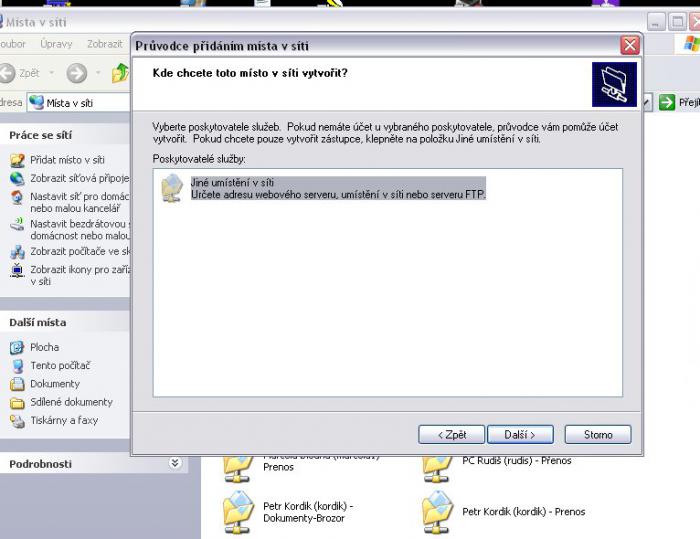700x539 pixels.
Task: Open the 'Tiskárny a faxy' icon
Action: (x=17, y=421)
